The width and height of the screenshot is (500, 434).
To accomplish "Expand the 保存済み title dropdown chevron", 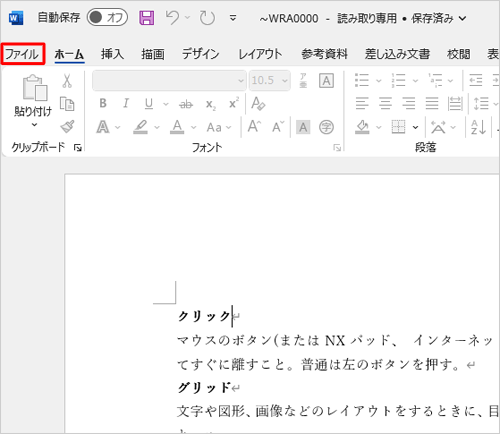I will coord(462,18).
